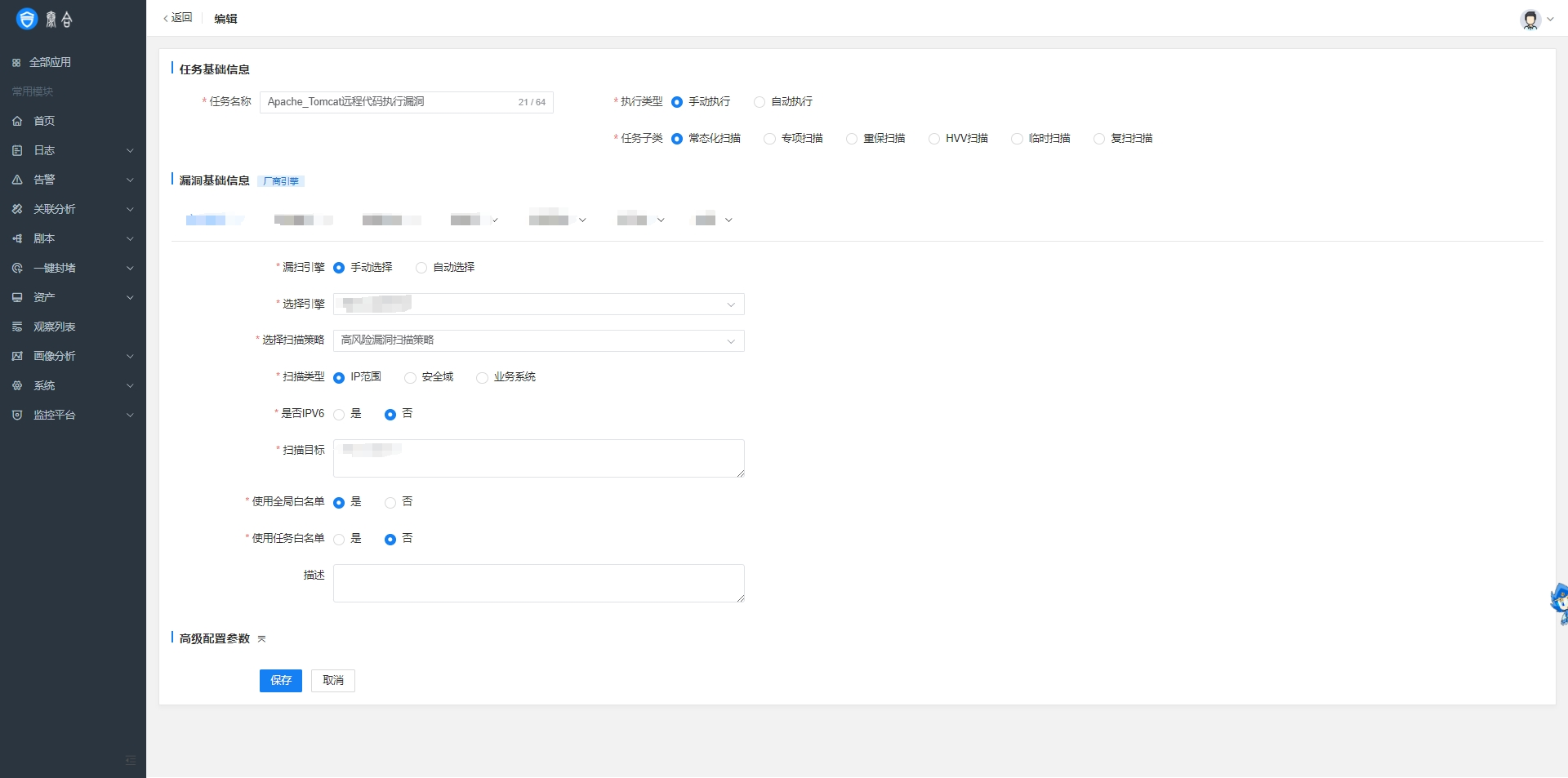Collapse the 高级配置参数 section
Viewport: 1568px width, 778px height.
pos(261,639)
